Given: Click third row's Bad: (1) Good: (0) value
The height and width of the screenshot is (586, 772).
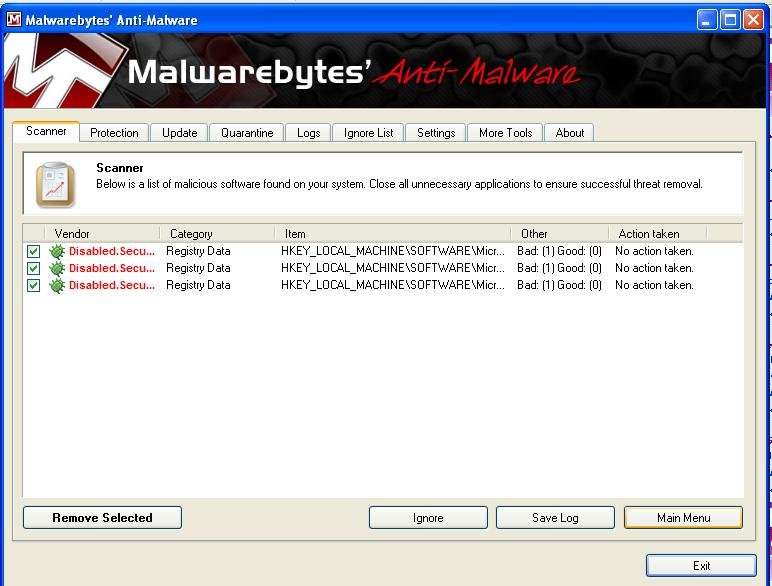Looking at the screenshot, I should pos(559,285).
